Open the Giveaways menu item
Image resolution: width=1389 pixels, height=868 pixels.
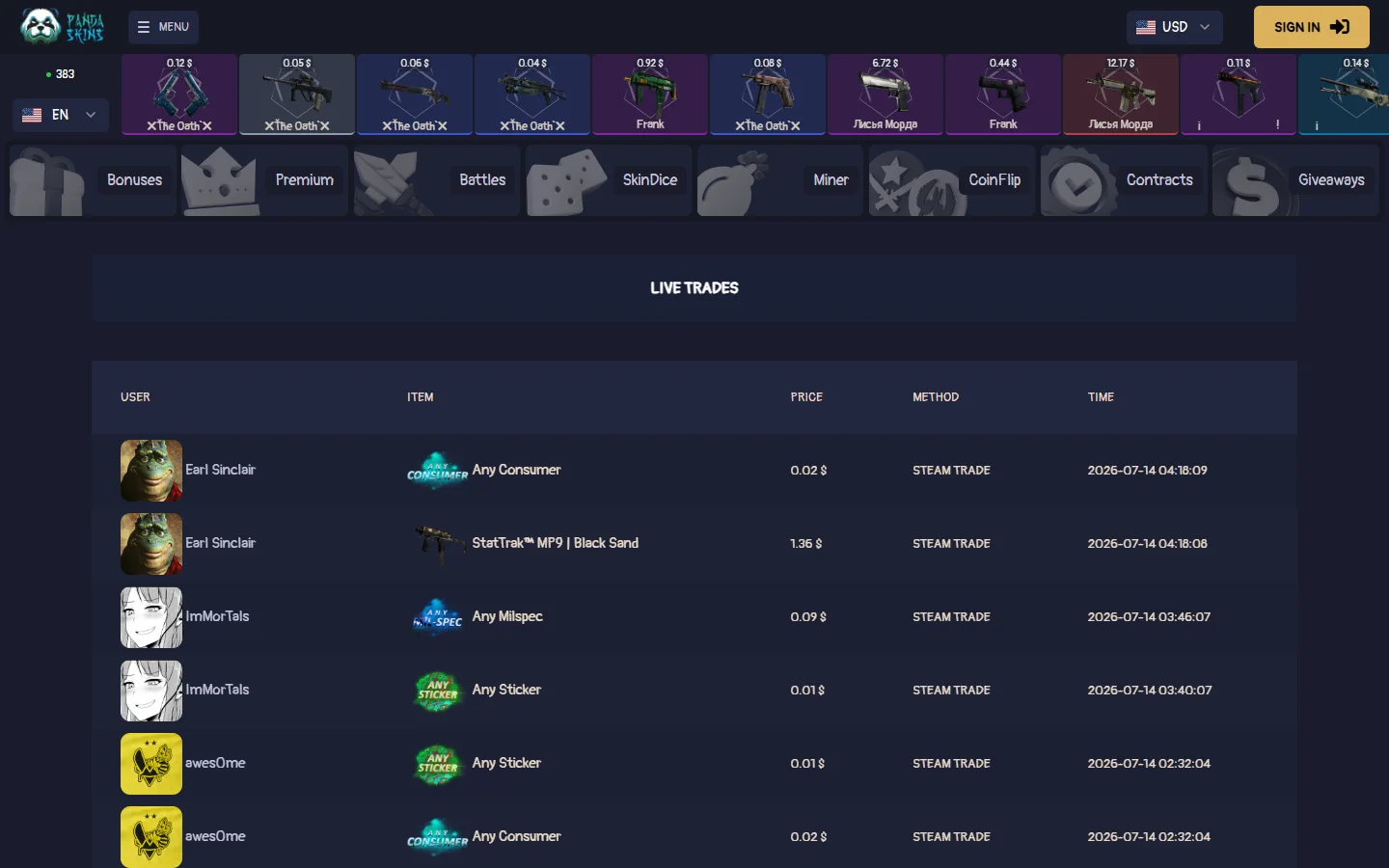pyautogui.click(x=1294, y=180)
